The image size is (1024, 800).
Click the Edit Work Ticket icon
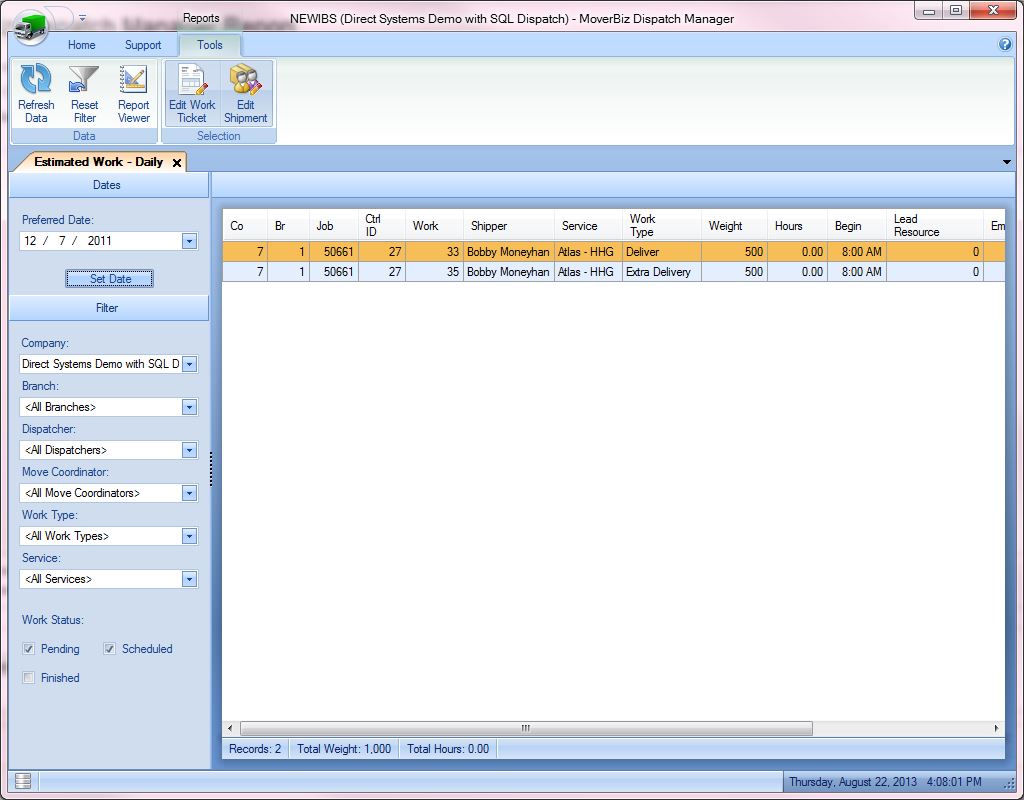click(x=192, y=80)
